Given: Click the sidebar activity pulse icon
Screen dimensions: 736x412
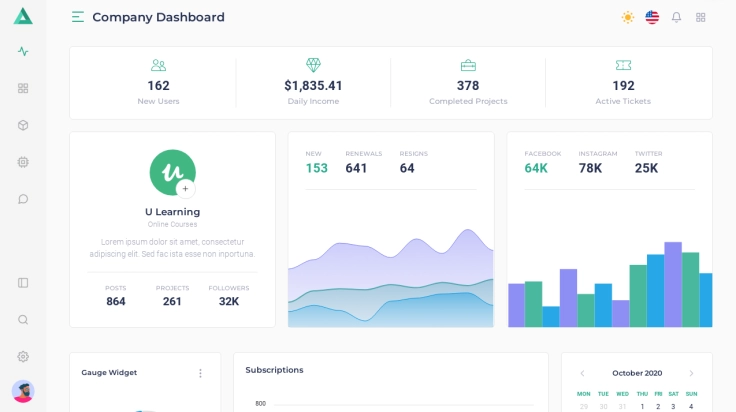Looking at the screenshot, I should tap(23, 51).
